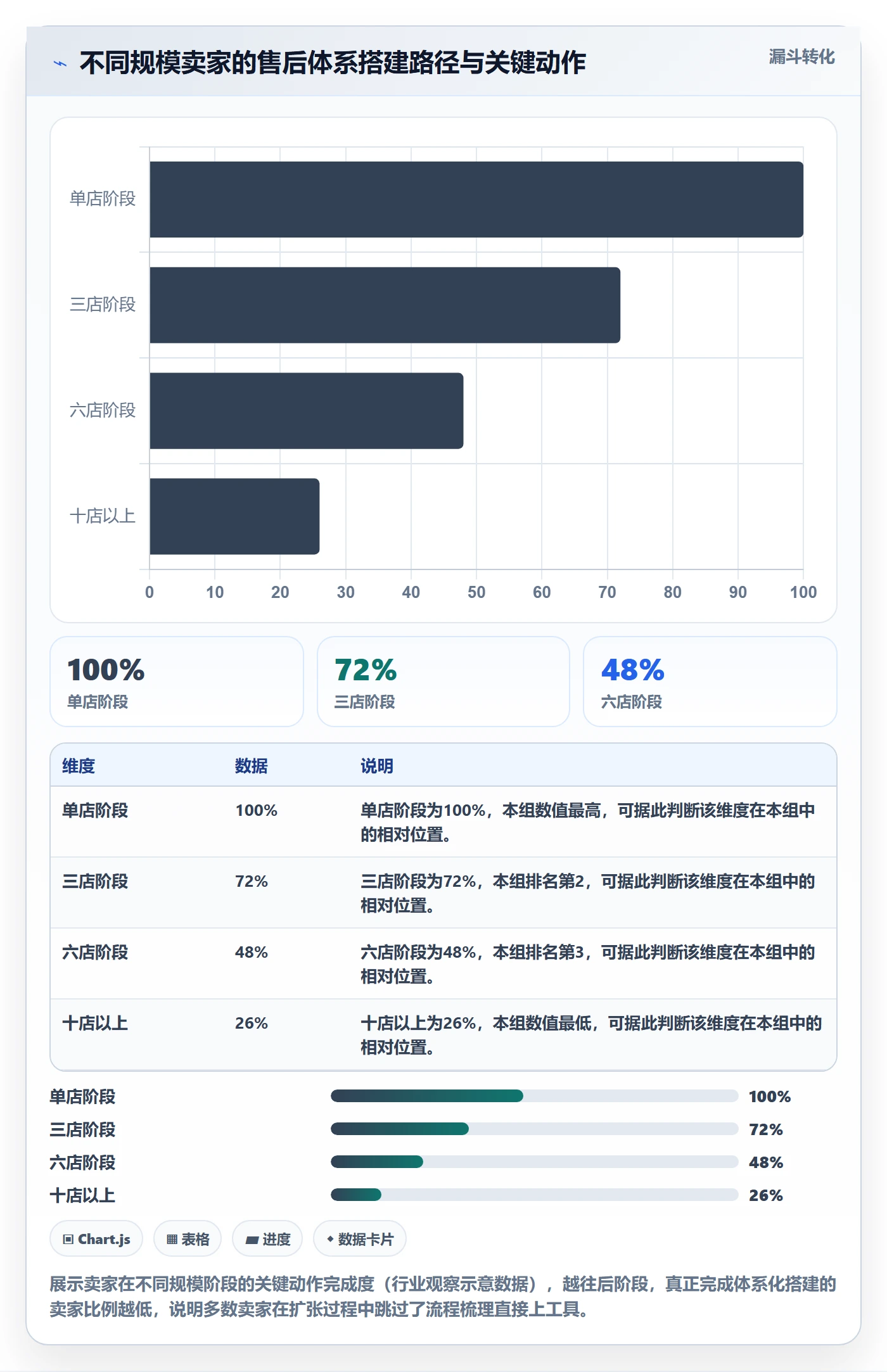887x1372 pixels.
Task: Click the 100 tick label on chart axis
Action: tap(803, 592)
